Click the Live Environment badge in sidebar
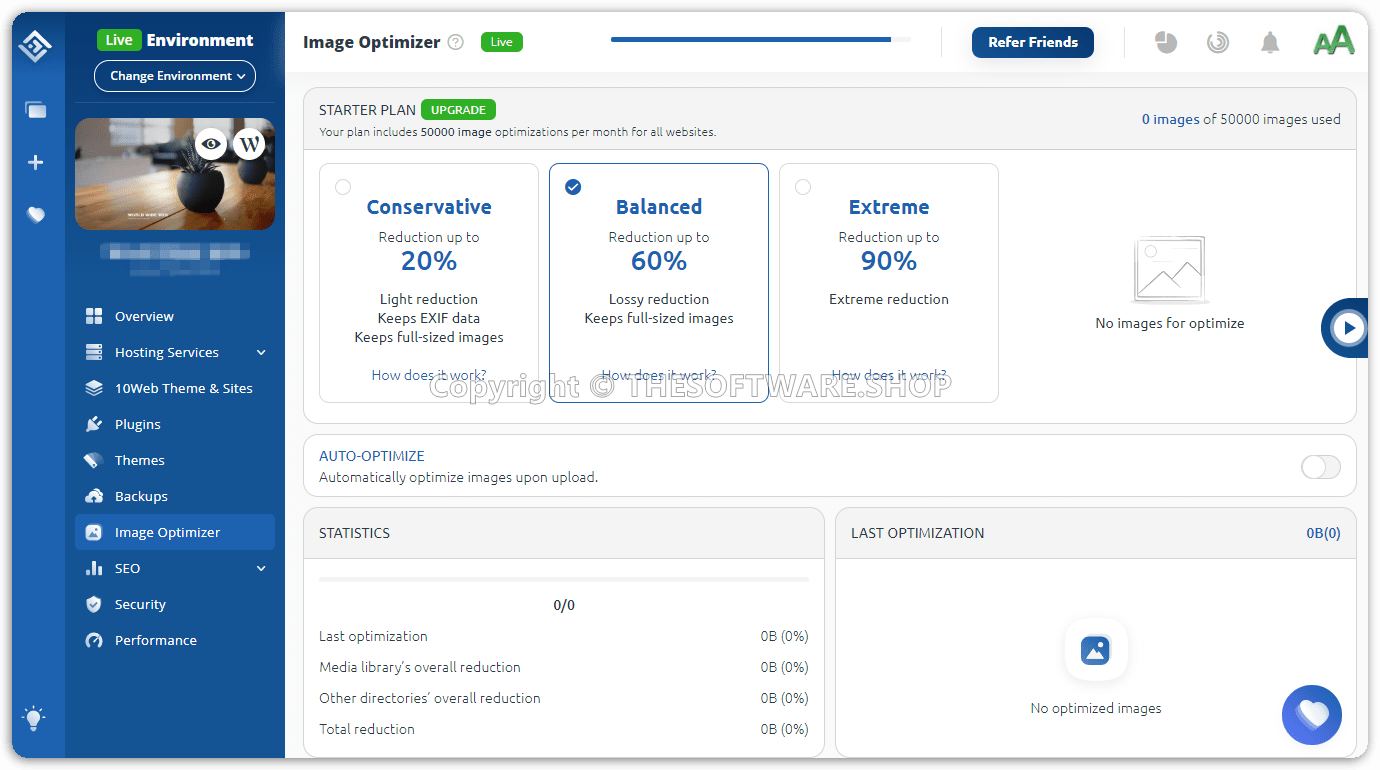Screen dimensions: 1380x770 coord(119,40)
